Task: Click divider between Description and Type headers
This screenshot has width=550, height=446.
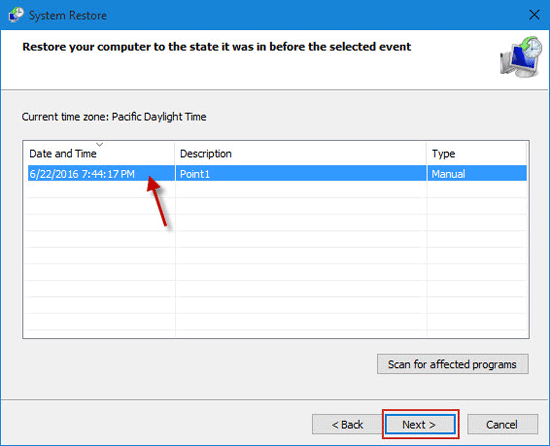Action: coord(427,154)
